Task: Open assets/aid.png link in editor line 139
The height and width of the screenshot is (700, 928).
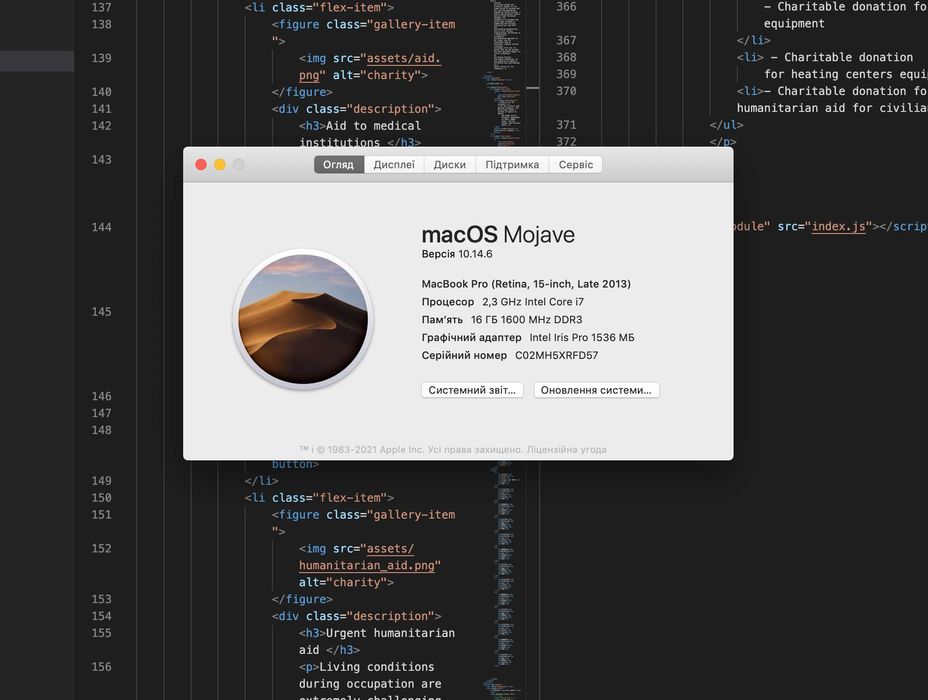Action: coord(404,58)
